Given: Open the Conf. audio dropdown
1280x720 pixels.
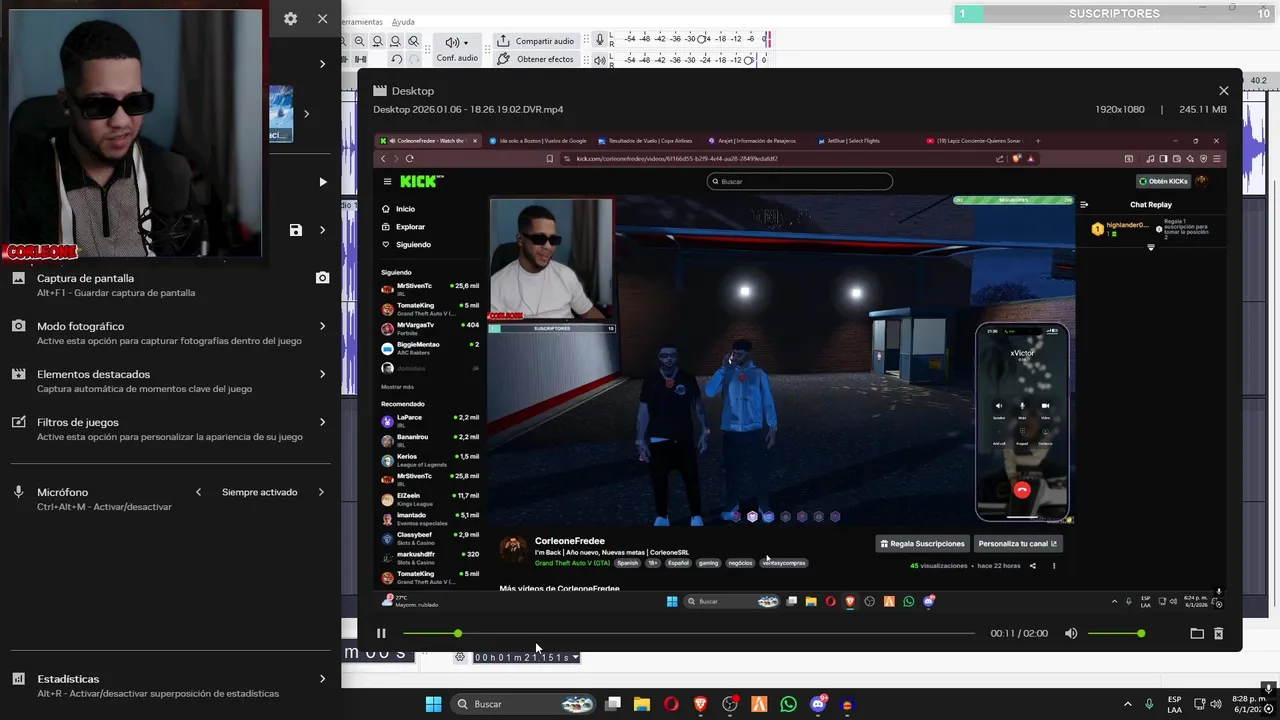Looking at the screenshot, I should point(457,49).
